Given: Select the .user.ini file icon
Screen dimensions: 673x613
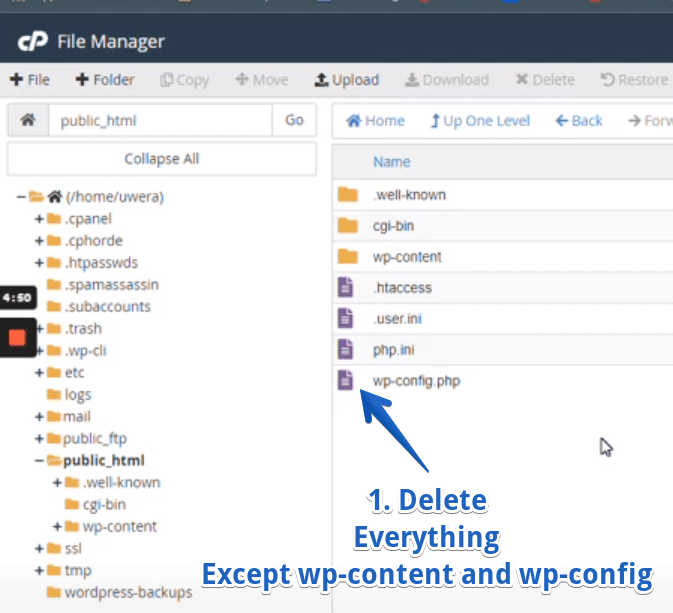Looking at the screenshot, I should point(346,318).
